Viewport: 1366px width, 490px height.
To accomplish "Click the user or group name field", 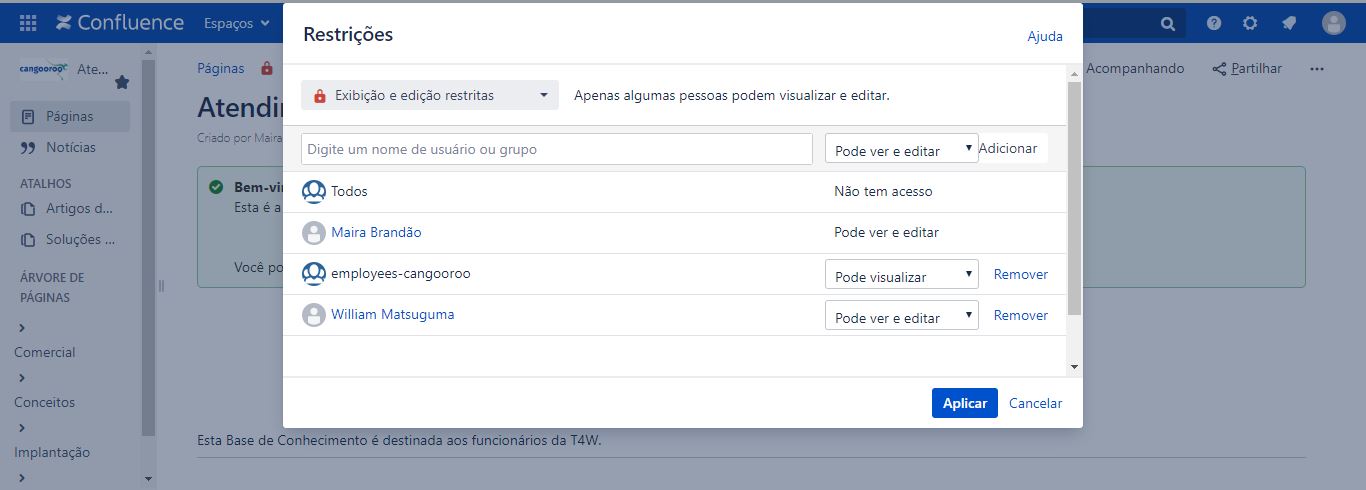I will point(557,149).
